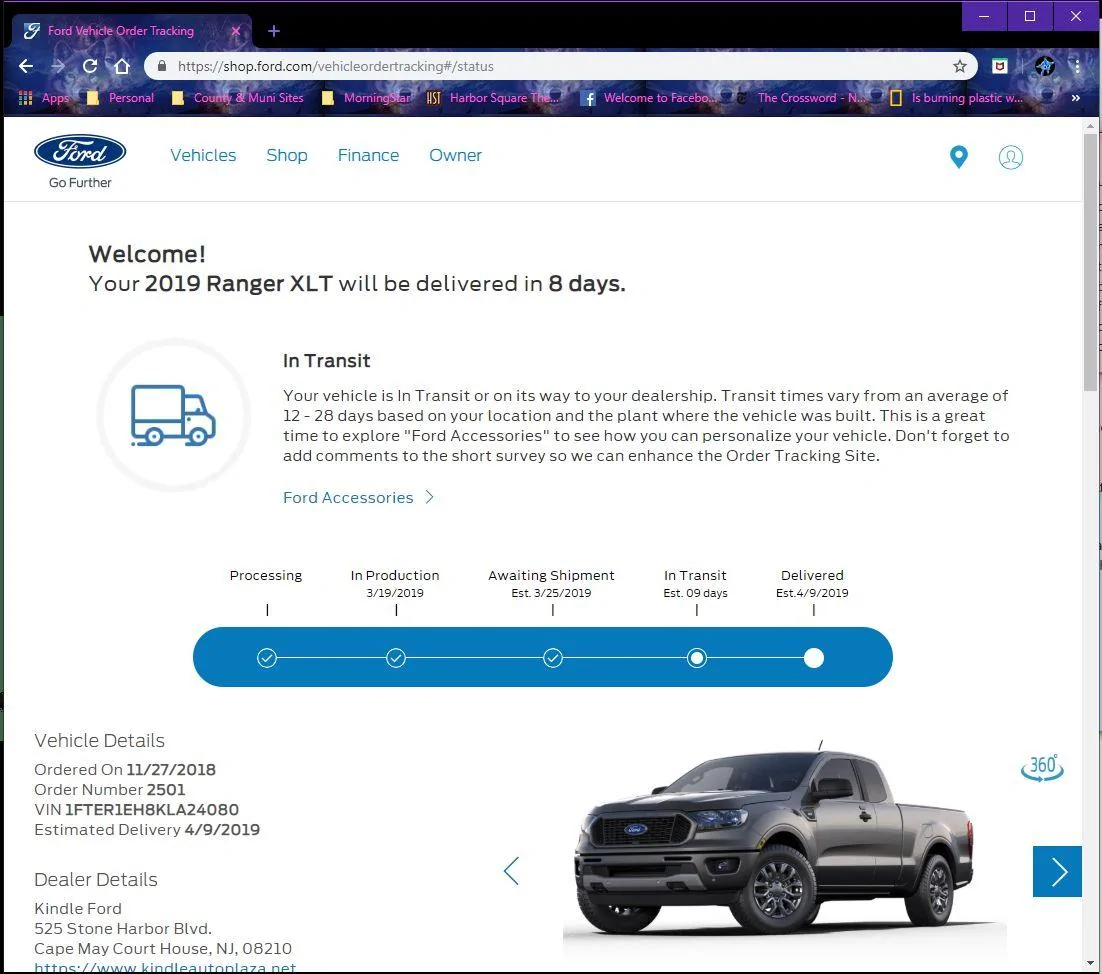
Task: Click the Vehicle Details heading
Action: coord(100,741)
